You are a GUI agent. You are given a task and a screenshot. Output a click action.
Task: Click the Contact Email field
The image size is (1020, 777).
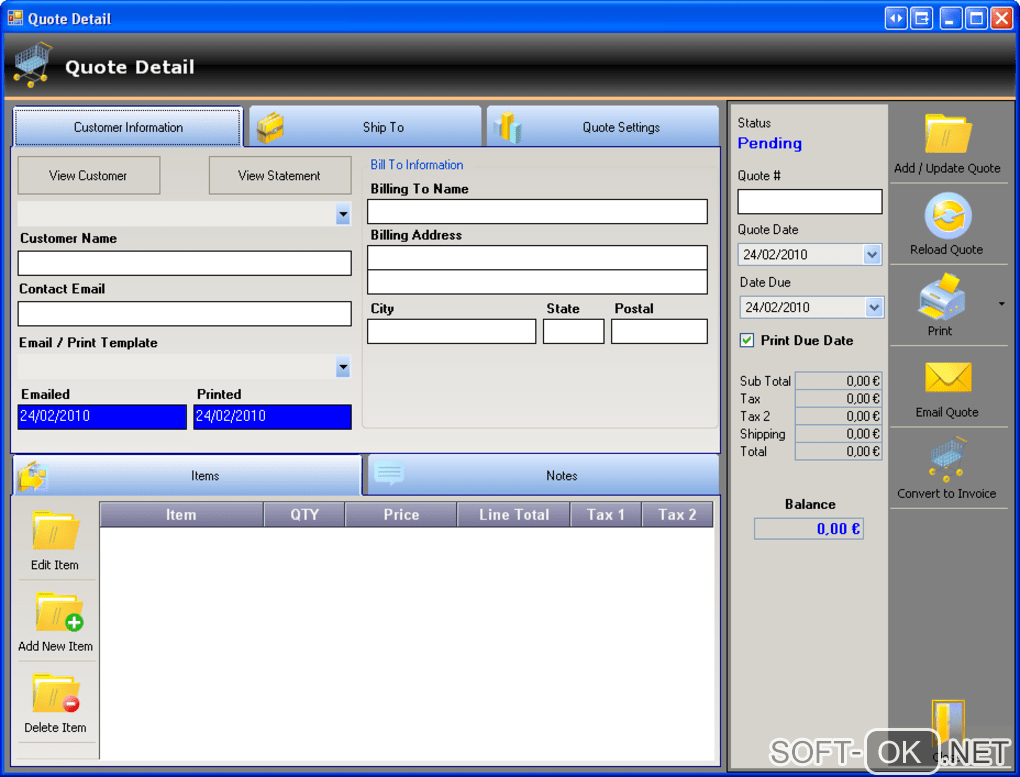(x=185, y=314)
